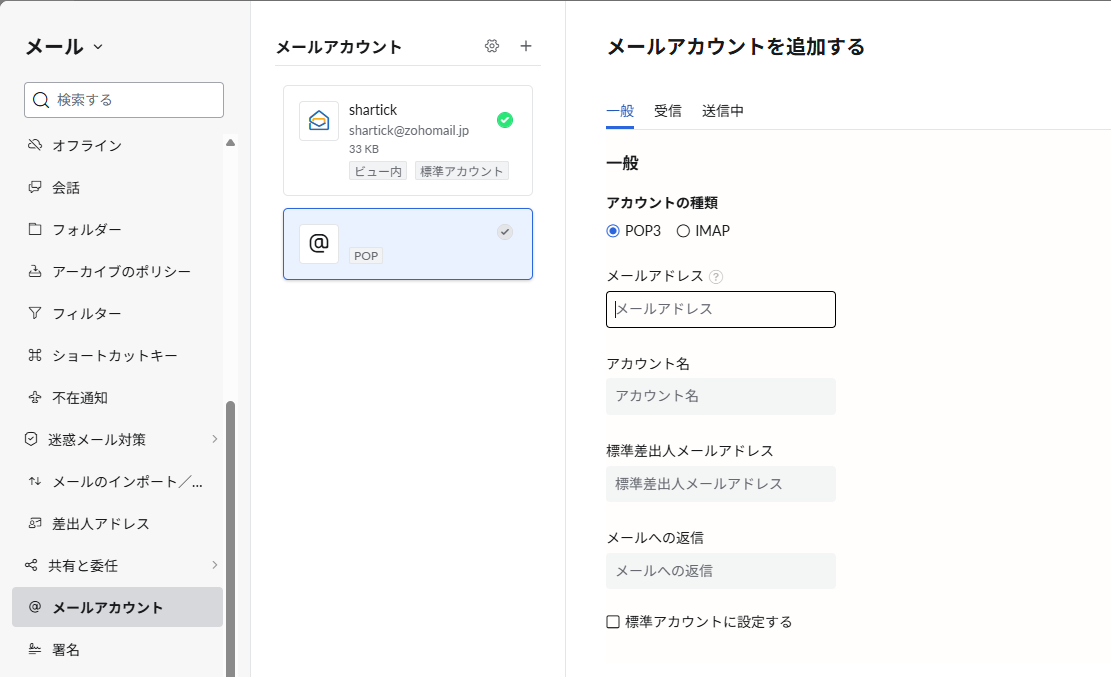Expand the 迷惑メール対策 submenu
Screen dimensions: 1111x677
[214, 439]
